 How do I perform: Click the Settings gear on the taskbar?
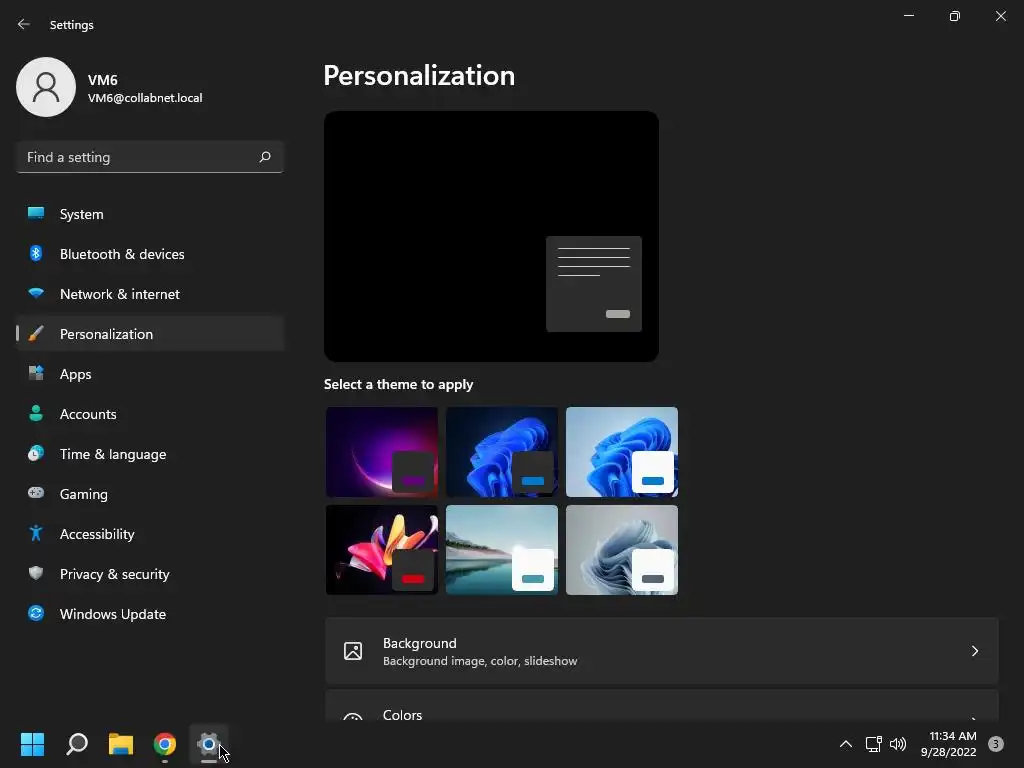(x=208, y=744)
